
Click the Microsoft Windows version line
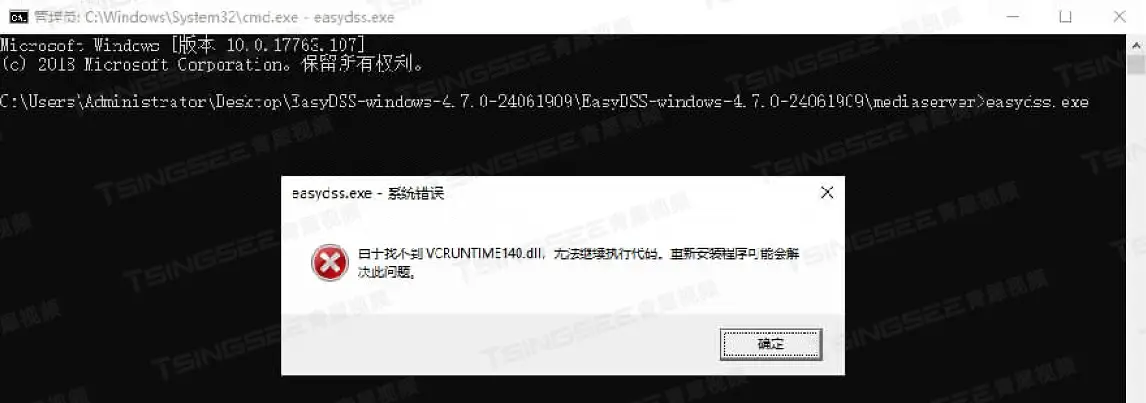pos(182,45)
